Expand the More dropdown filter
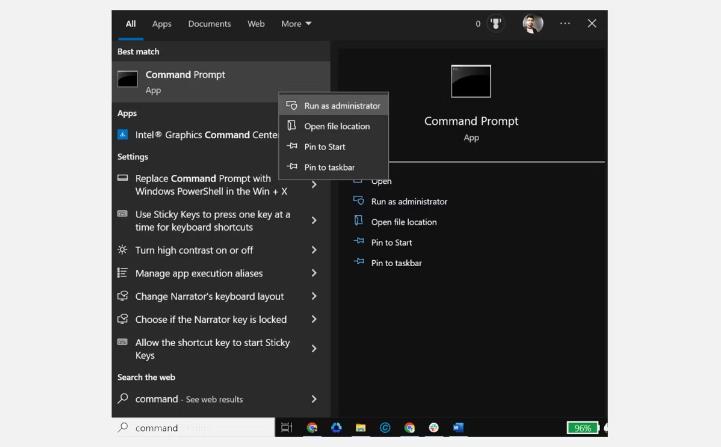This screenshot has height=447, width=721. click(296, 24)
